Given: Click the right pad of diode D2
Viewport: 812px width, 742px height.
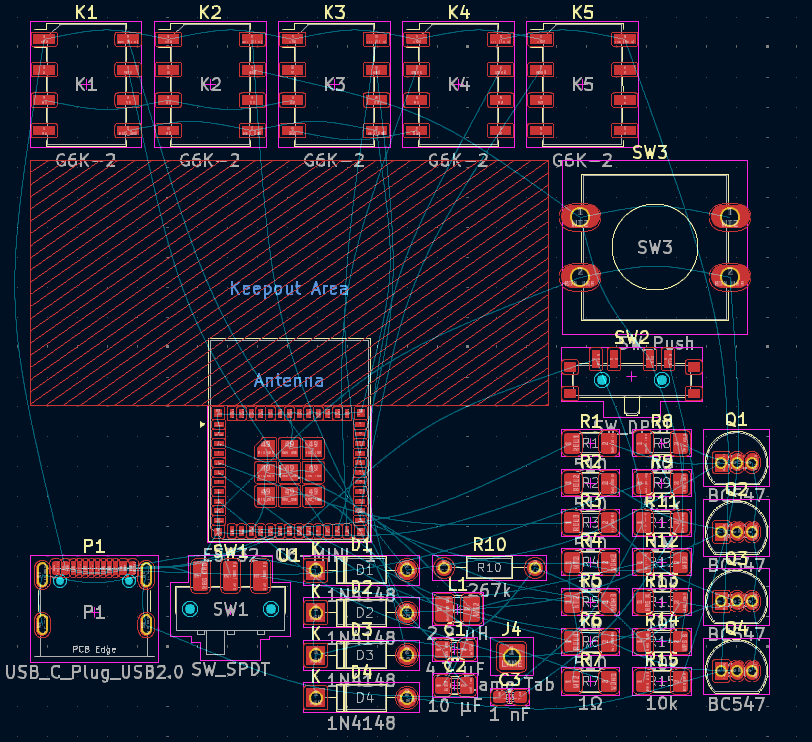Looking at the screenshot, I should (407, 612).
